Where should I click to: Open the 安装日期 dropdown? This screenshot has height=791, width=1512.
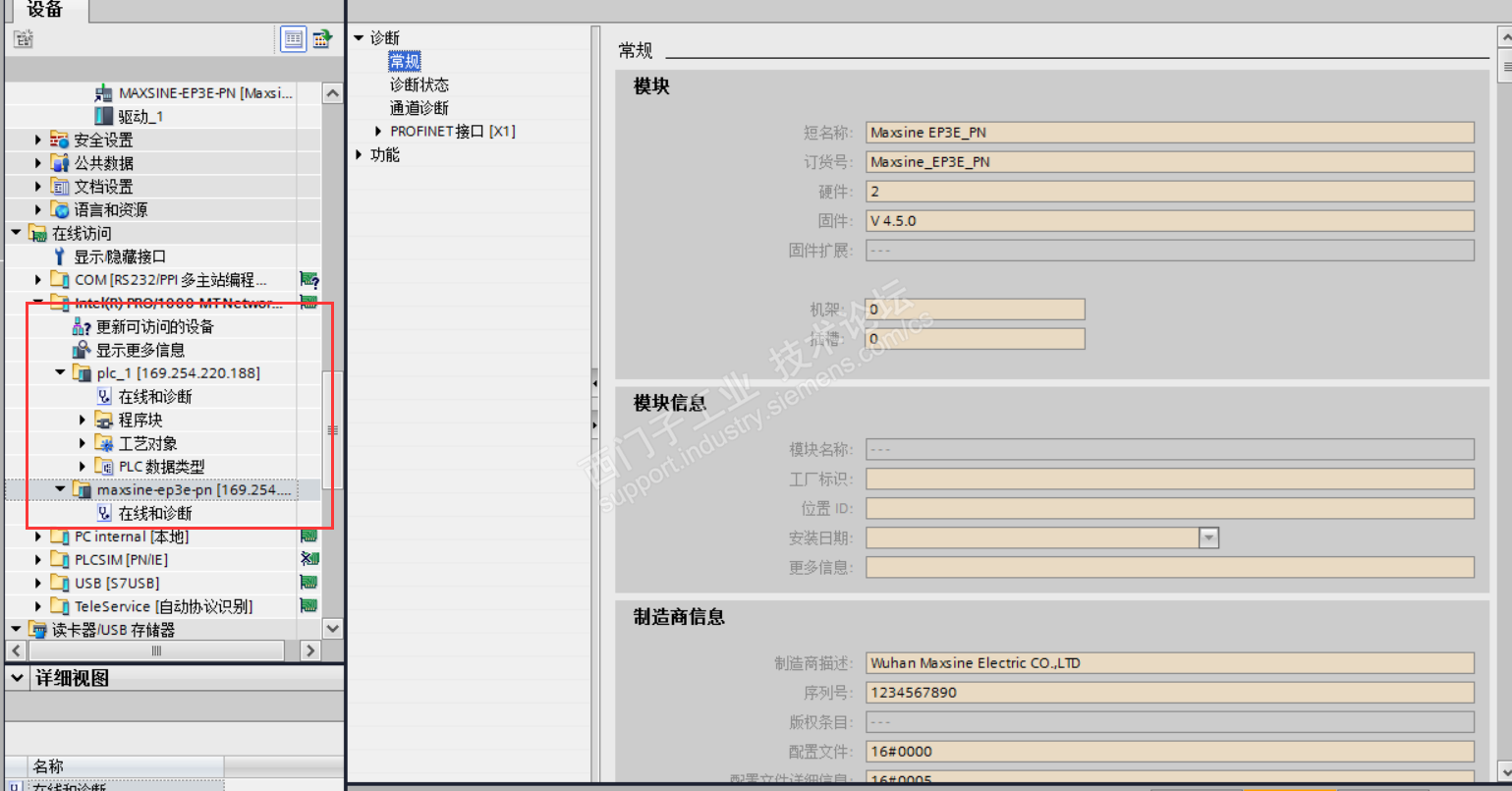1208,537
